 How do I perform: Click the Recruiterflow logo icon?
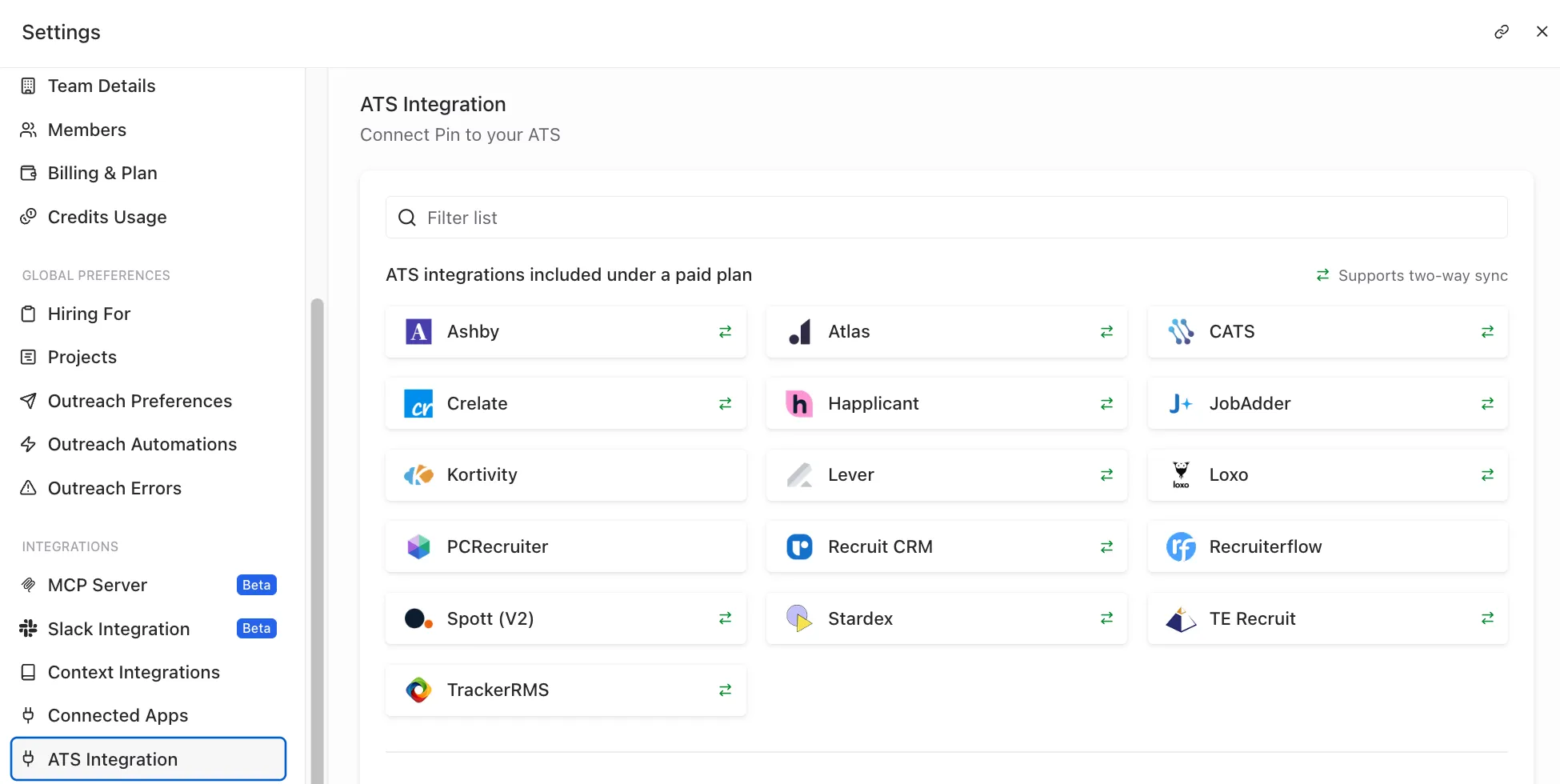(x=1181, y=546)
